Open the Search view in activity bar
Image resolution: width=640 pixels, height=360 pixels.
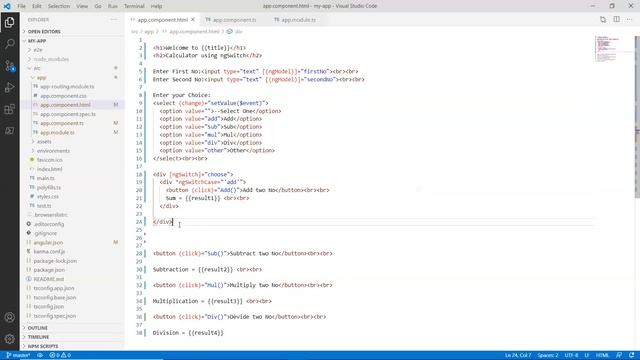[9, 44]
